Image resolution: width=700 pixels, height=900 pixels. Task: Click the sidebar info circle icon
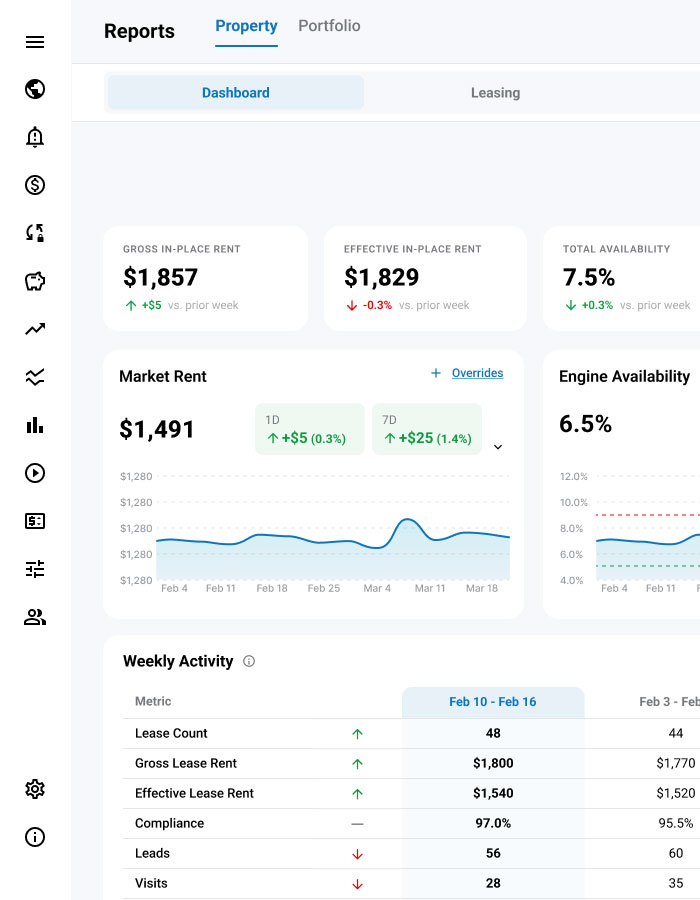35,837
